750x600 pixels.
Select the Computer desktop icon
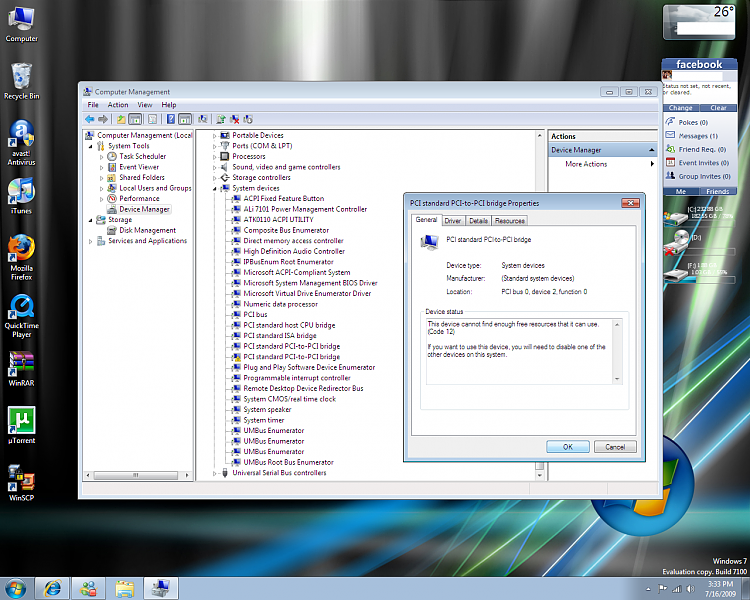pos(21,24)
